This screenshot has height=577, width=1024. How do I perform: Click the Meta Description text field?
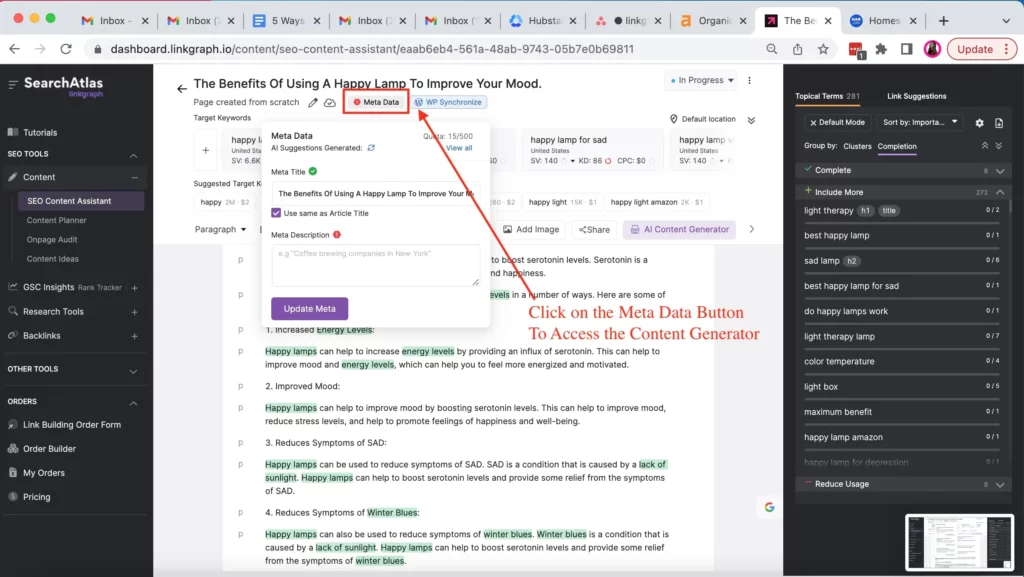[375, 265]
